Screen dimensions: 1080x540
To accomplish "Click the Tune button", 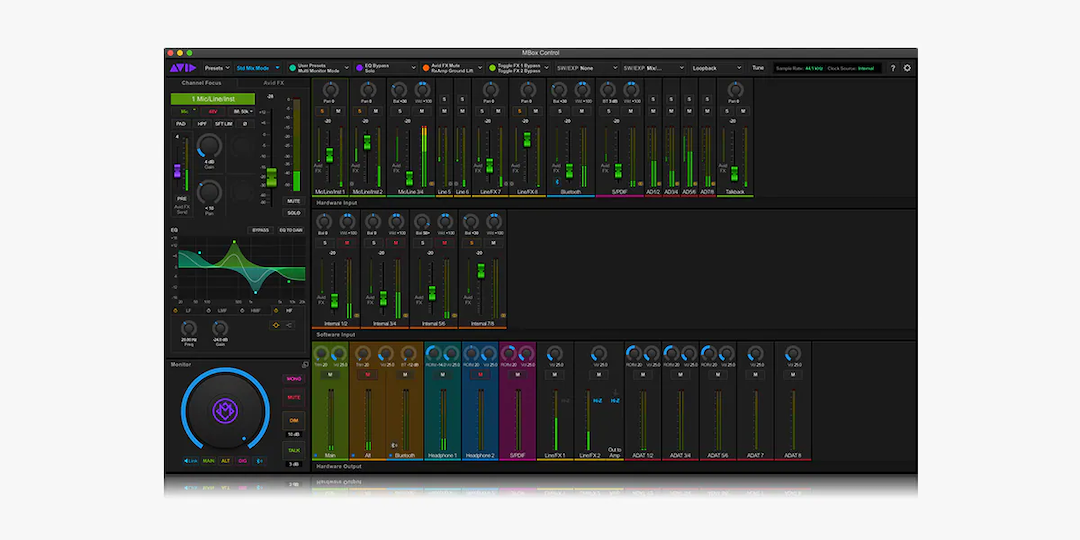I will (x=757, y=68).
